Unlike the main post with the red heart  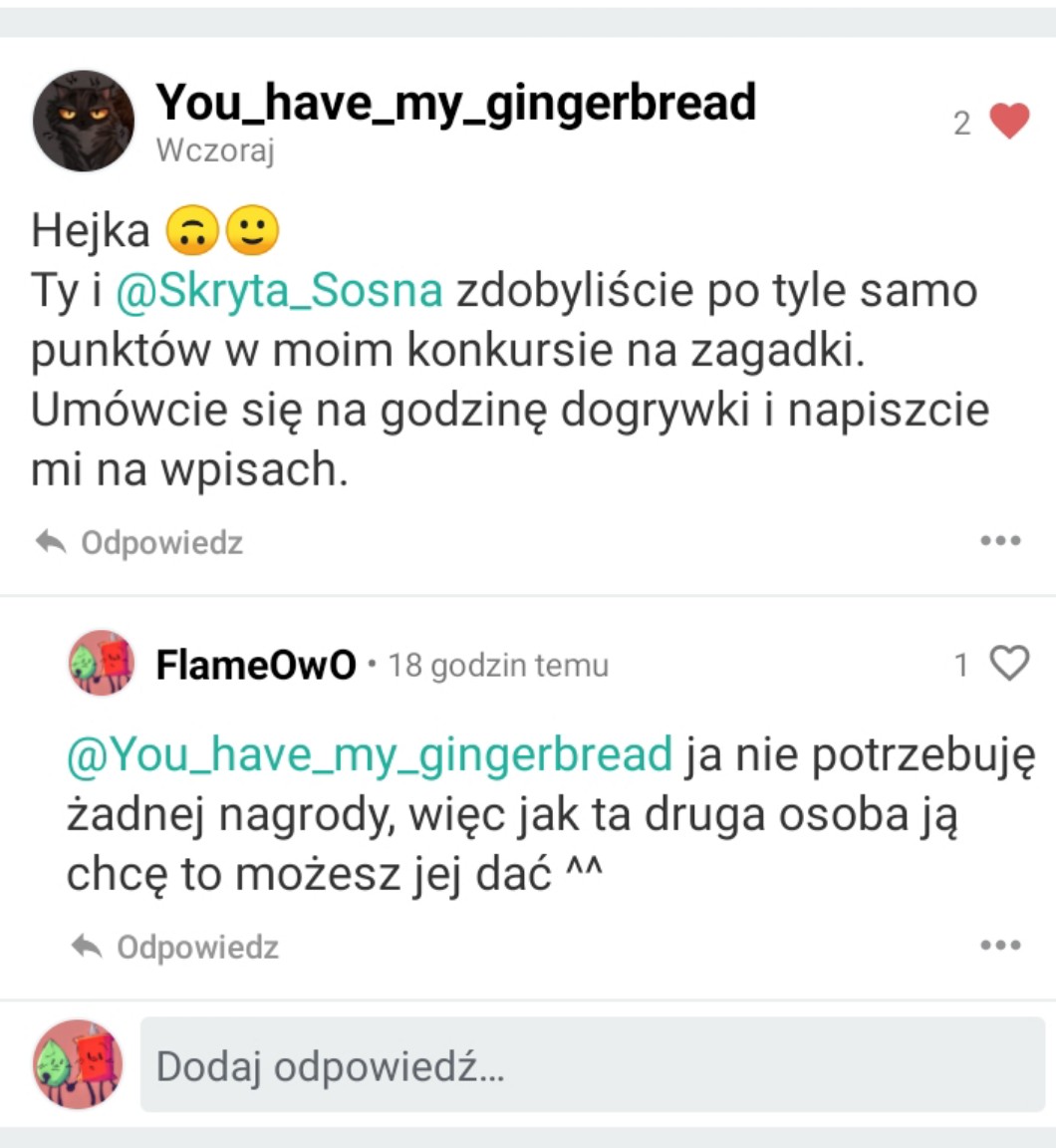click(1009, 122)
